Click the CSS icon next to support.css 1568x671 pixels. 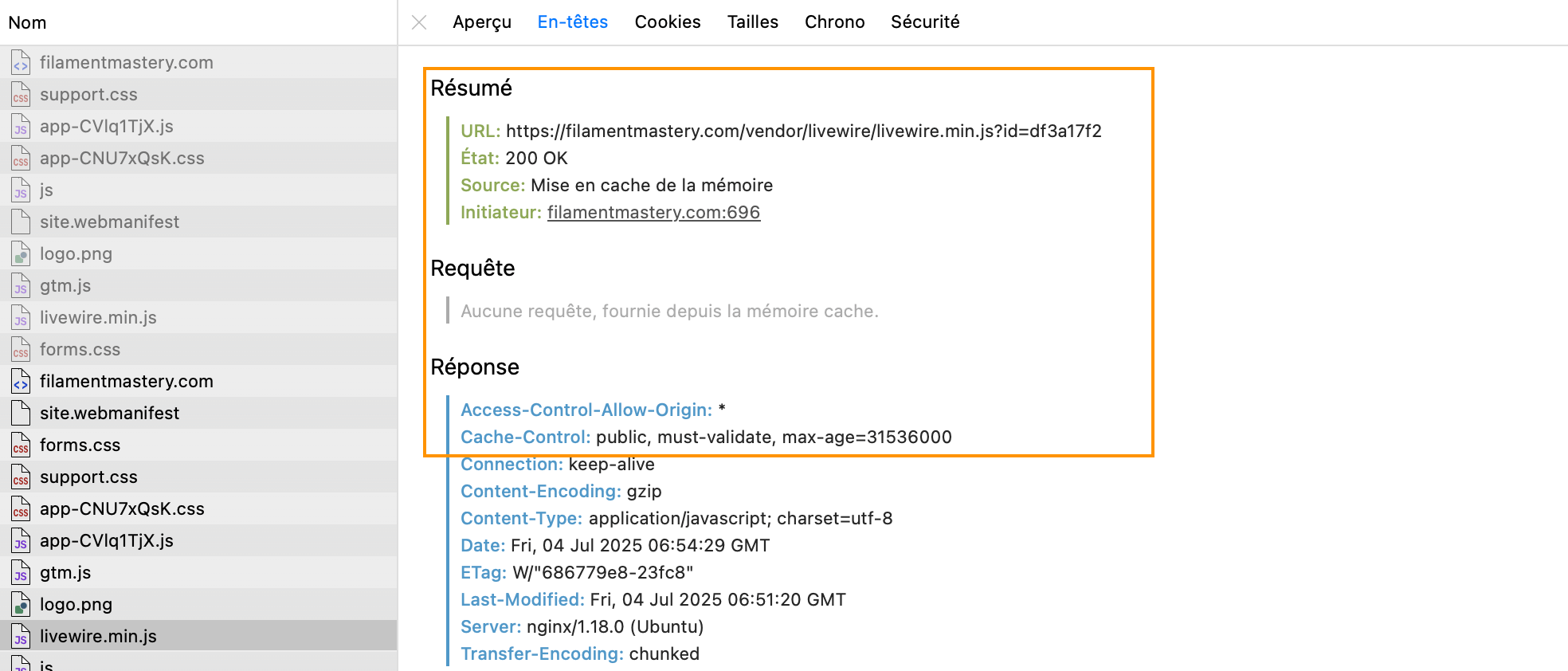(20, 94)
